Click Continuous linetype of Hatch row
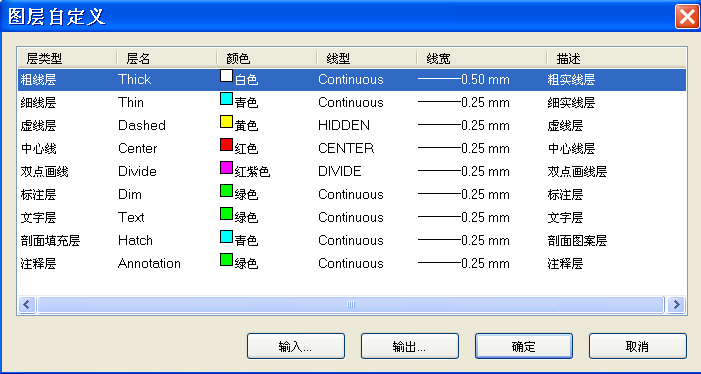 coord(351,241)
